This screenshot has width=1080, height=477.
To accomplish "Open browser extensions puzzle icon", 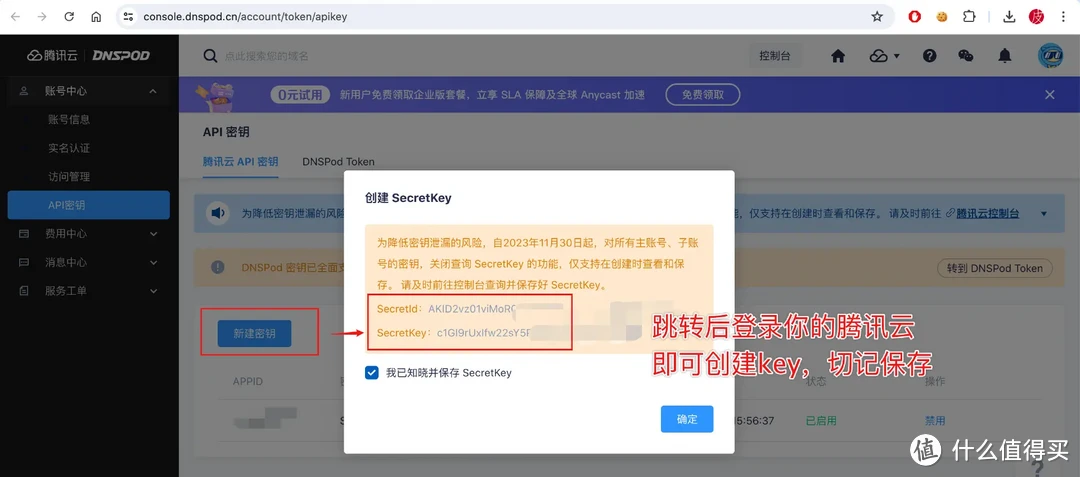I will (968, 17).
